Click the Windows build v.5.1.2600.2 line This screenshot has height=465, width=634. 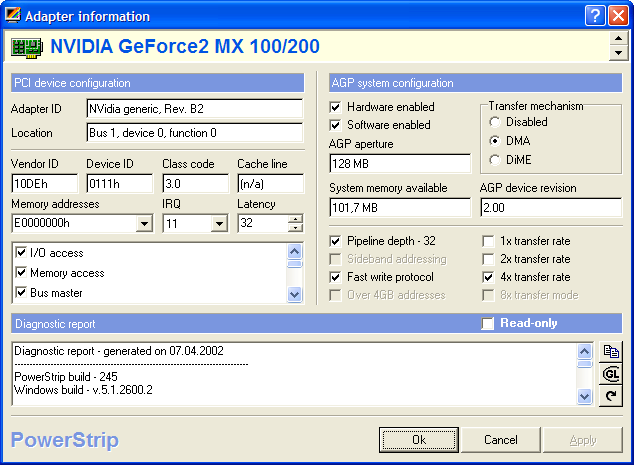pyautogui.click(x=83, y=390)
